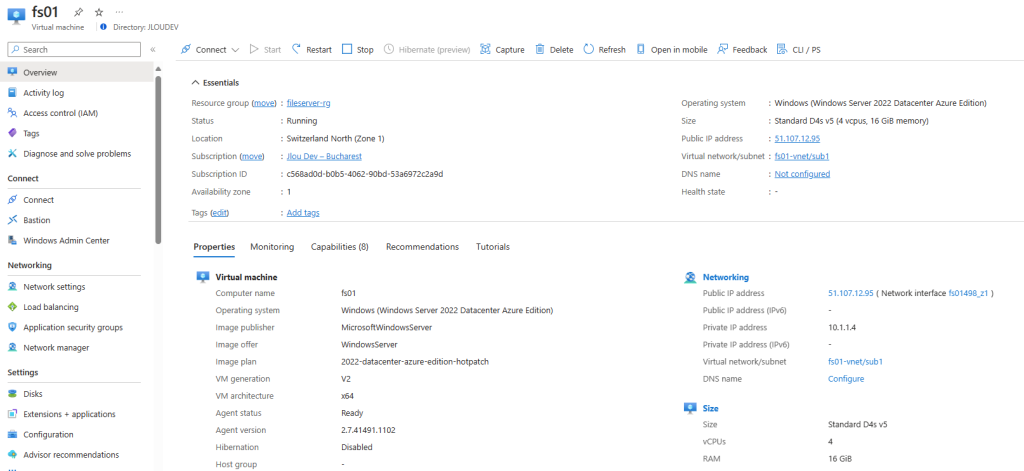Click the Application security groups icon
The width and height of the screenshot is (1024, 471).
click(12, 327)
